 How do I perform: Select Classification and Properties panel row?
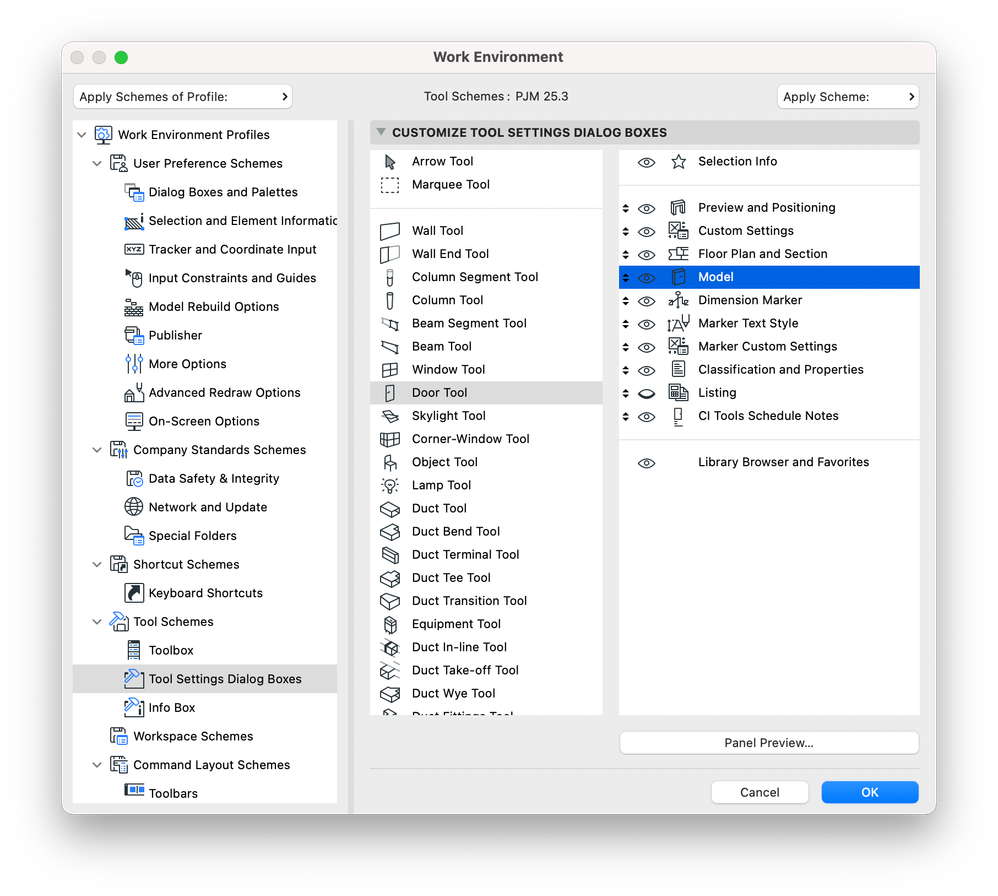click(769, 370)
